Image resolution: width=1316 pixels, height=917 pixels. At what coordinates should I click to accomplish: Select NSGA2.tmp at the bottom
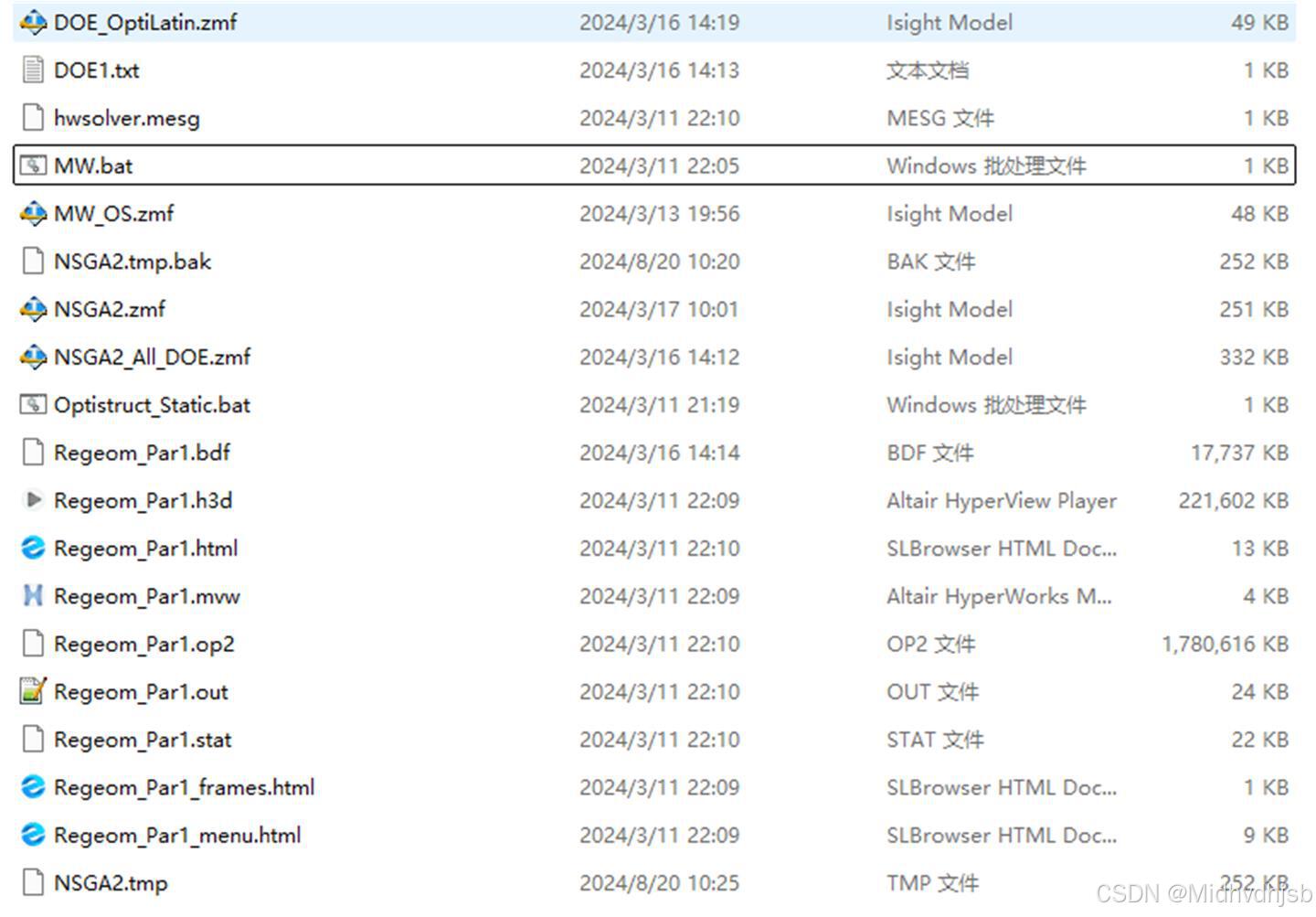point(110,883)
